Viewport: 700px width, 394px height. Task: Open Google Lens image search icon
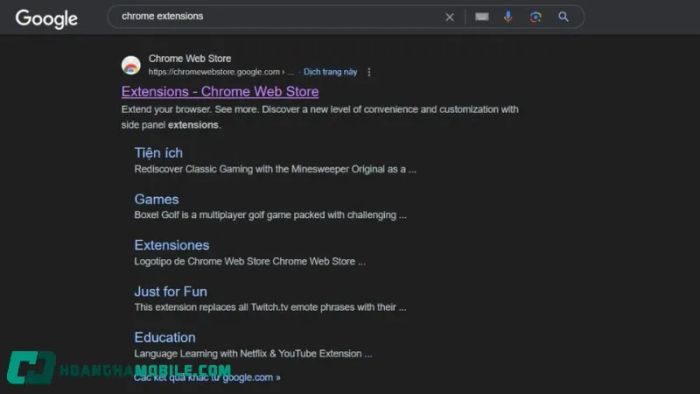point(535,17)
